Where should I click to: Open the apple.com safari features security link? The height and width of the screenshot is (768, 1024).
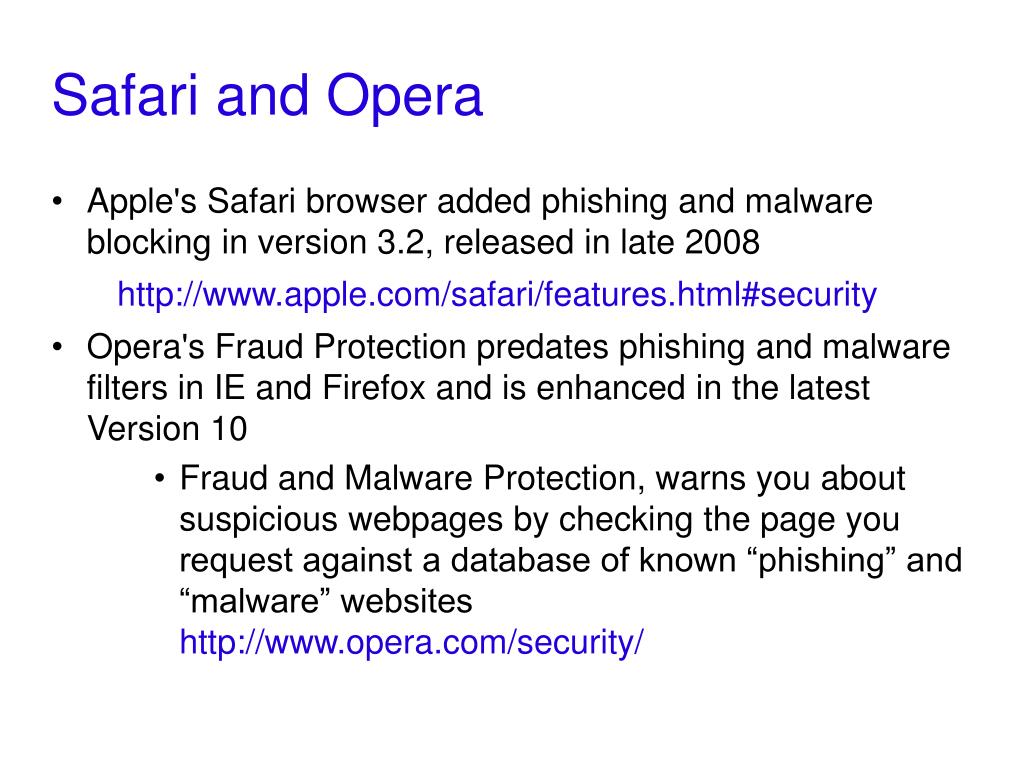[x=497, y=295]
